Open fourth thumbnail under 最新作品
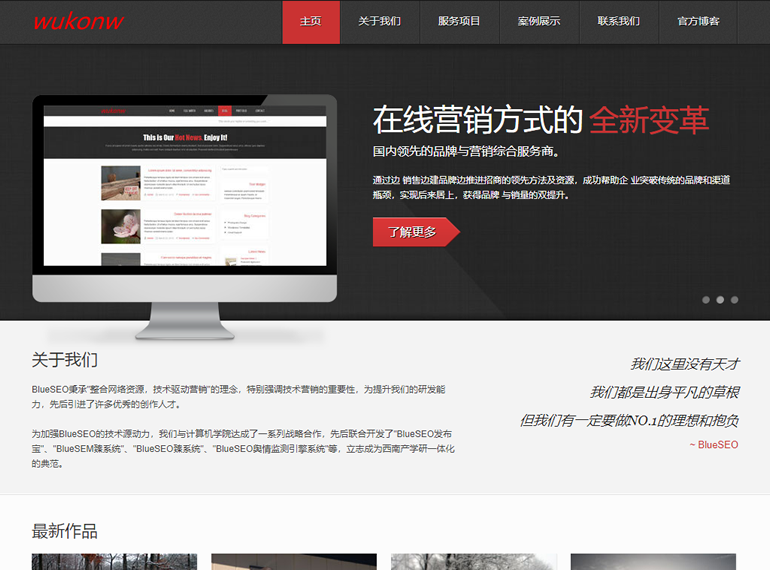 pos(653,561)
